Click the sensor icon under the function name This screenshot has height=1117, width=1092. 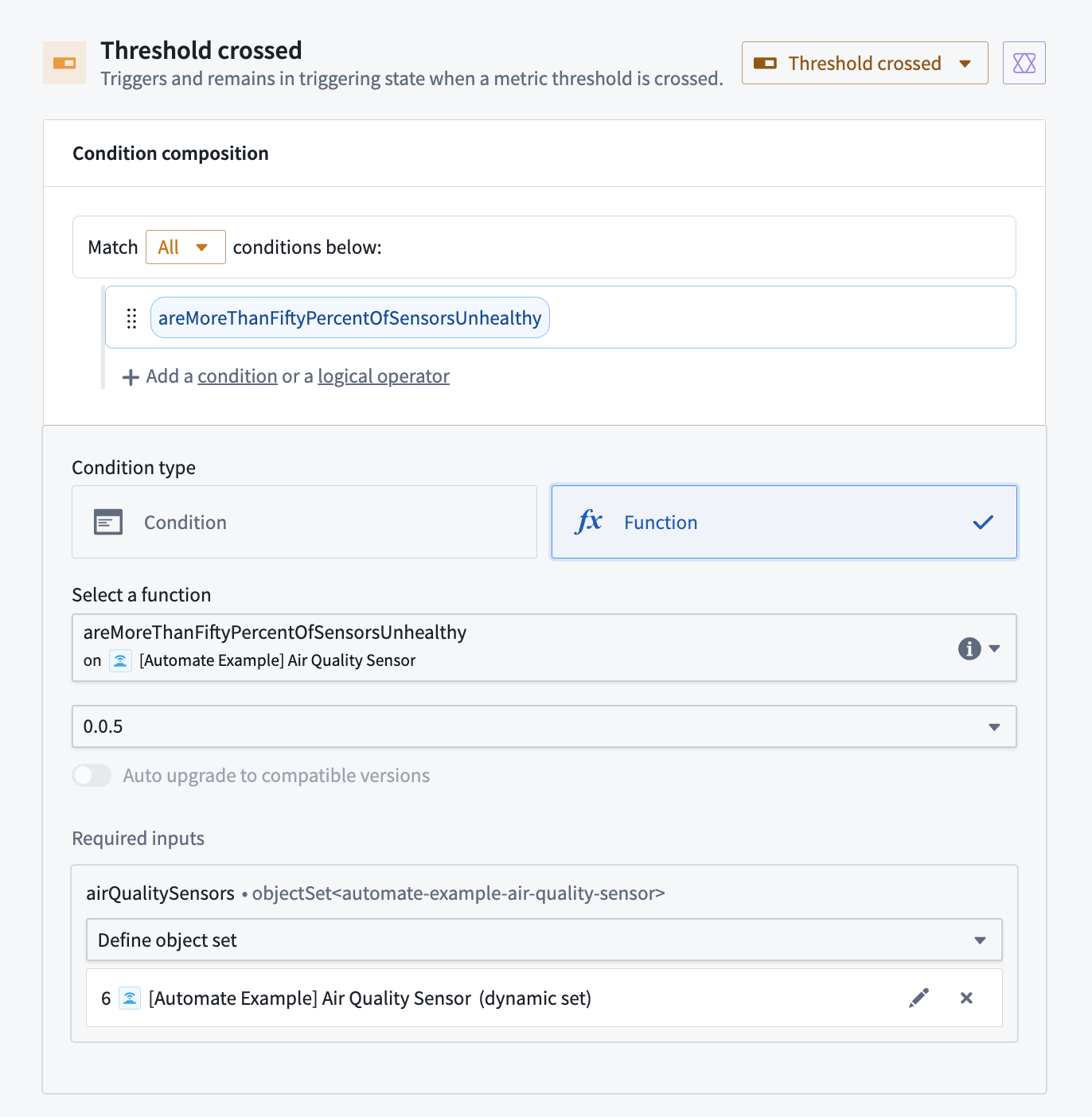pos(120,660)
